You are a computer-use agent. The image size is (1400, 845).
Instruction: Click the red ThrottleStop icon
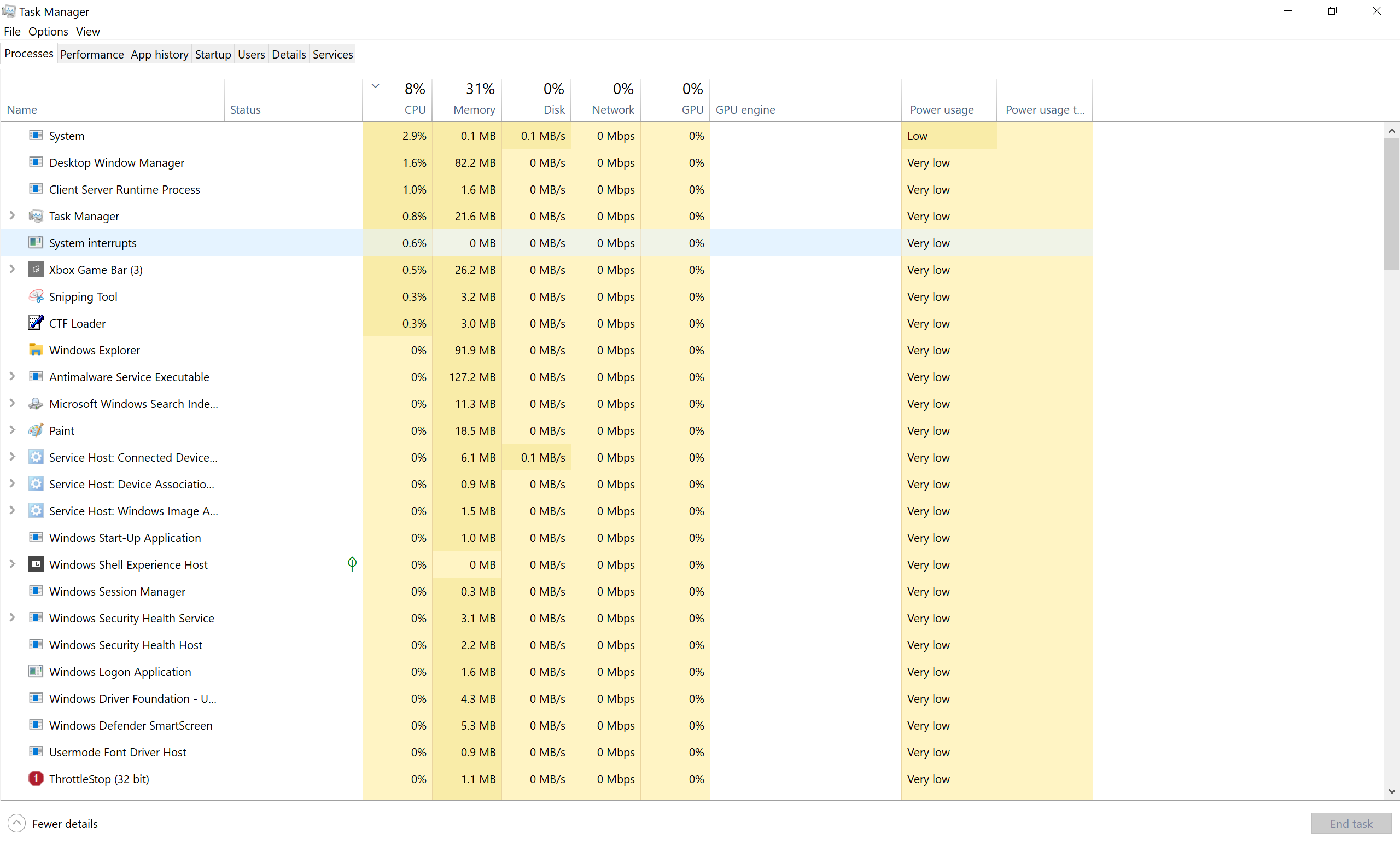pos(36,778)
